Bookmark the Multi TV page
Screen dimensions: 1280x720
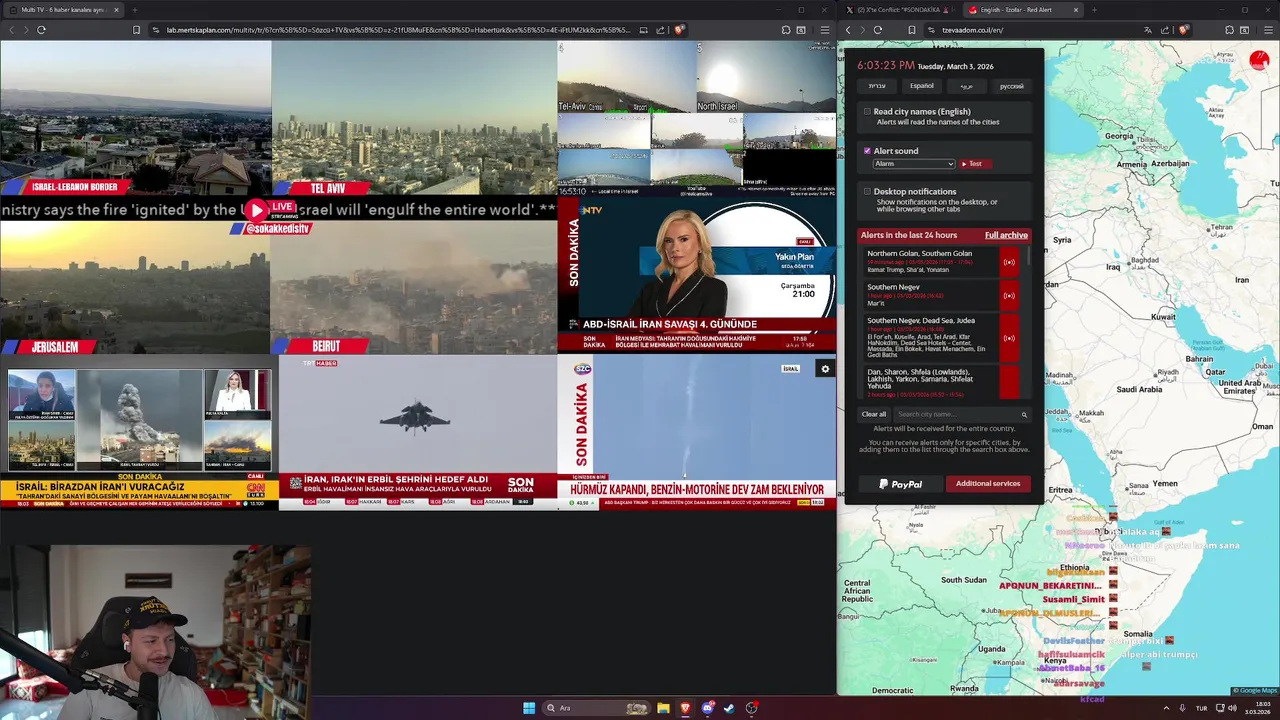(137, 30)
